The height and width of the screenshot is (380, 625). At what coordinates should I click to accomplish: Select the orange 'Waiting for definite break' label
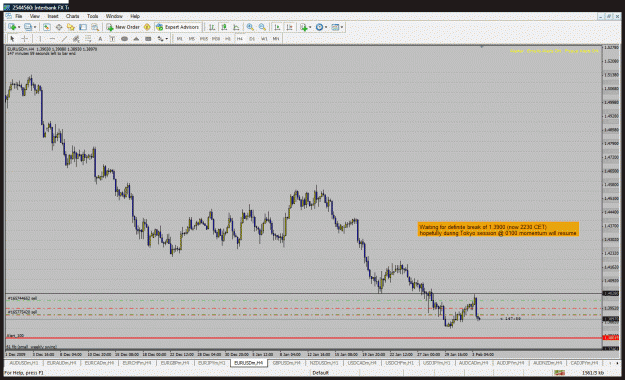point(498,230)
